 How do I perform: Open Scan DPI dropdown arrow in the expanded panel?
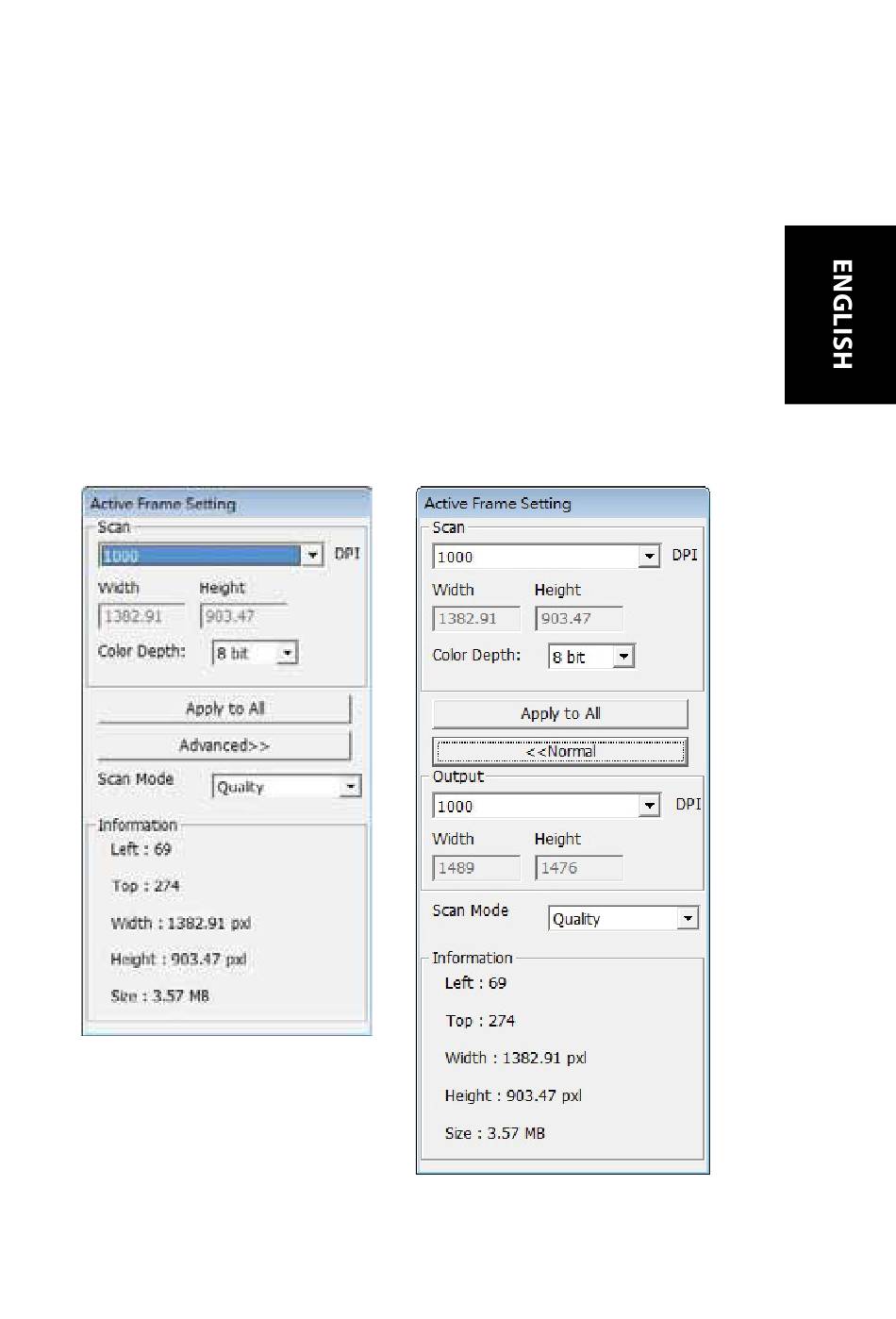[649, 557]
